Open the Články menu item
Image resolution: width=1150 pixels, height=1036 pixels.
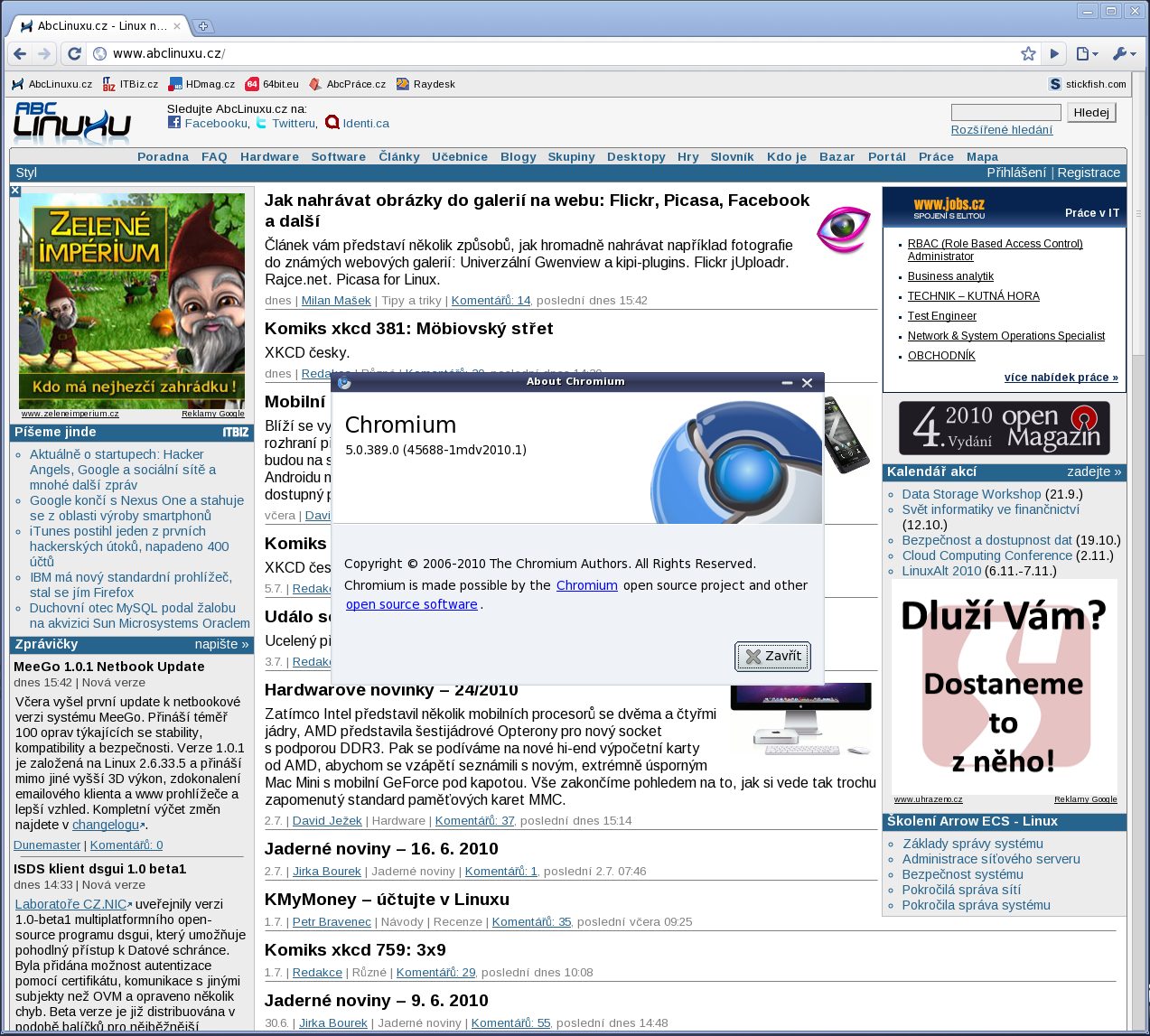point(399,156)
